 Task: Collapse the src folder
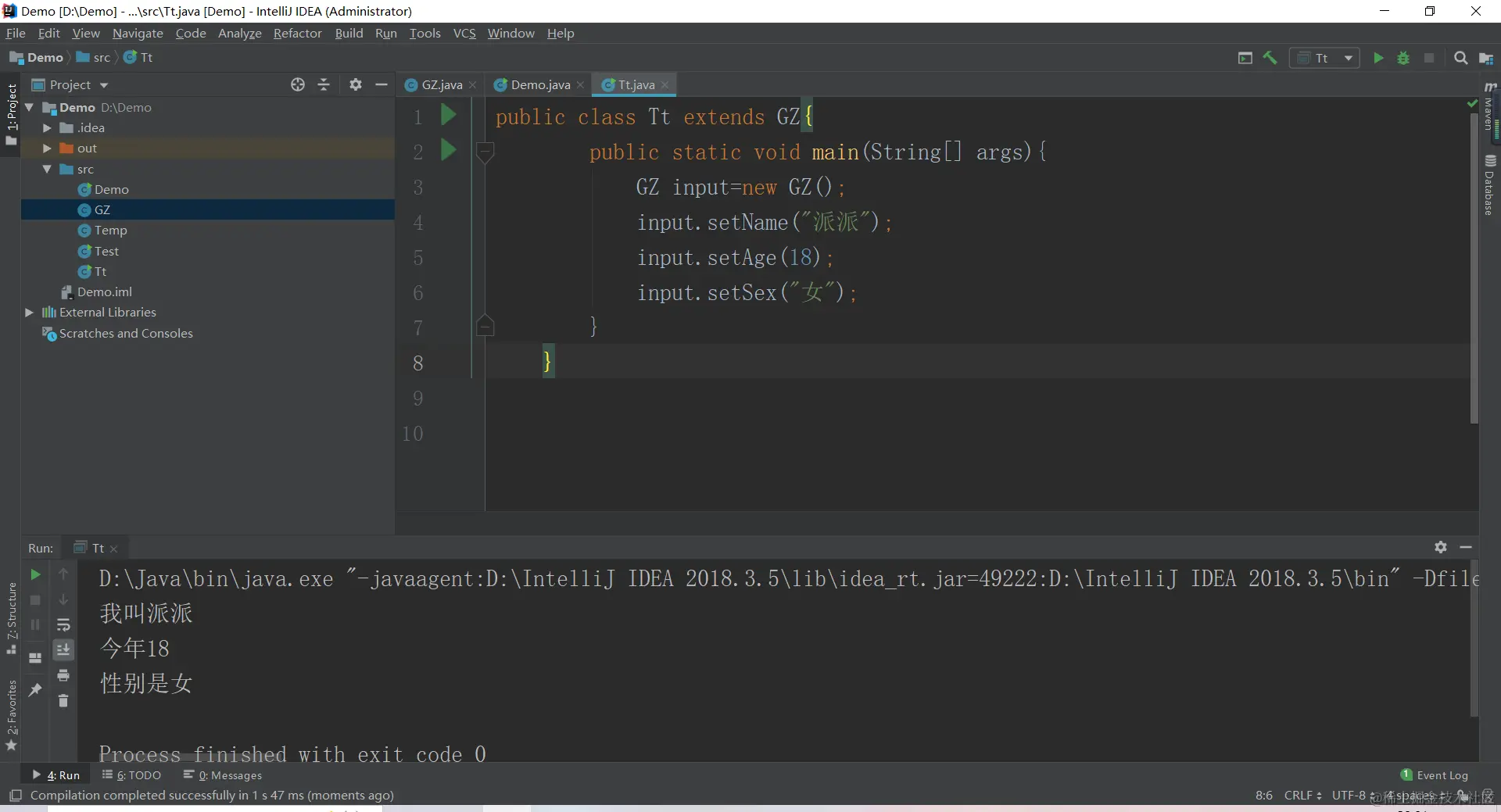click(x=47, y=169)
